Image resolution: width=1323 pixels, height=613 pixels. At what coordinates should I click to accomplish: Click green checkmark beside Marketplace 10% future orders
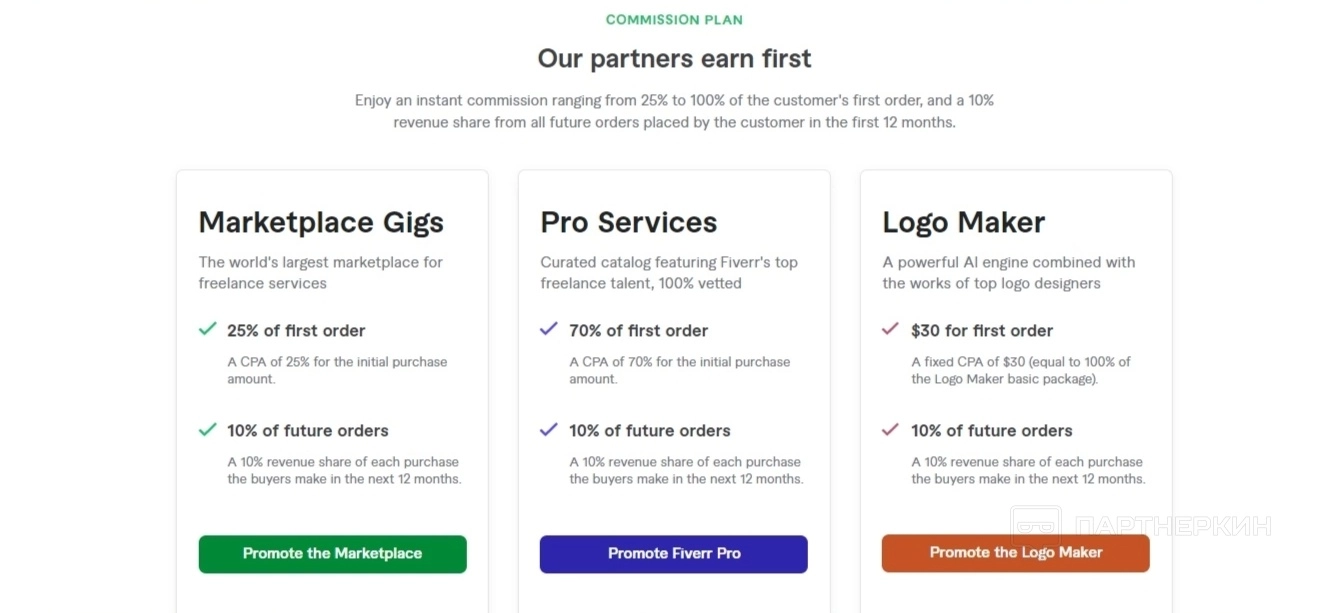pos(208,430)
